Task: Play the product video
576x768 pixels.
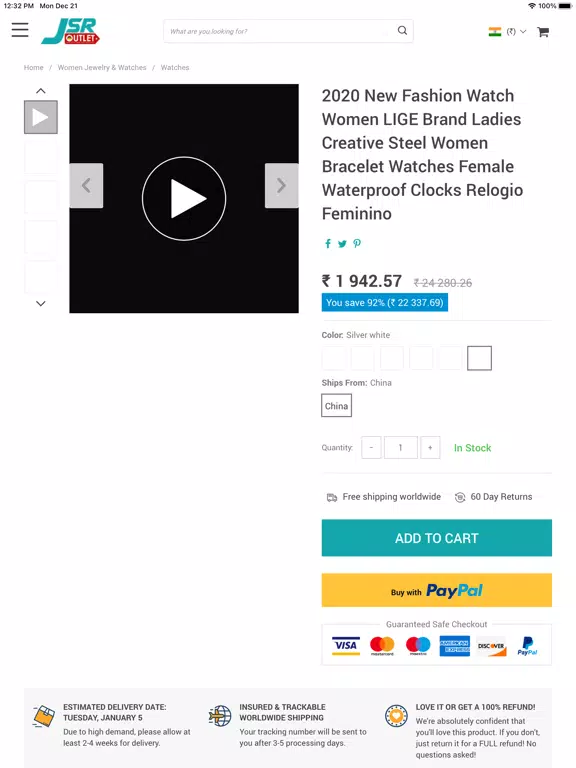Action: tap(184, 198)
